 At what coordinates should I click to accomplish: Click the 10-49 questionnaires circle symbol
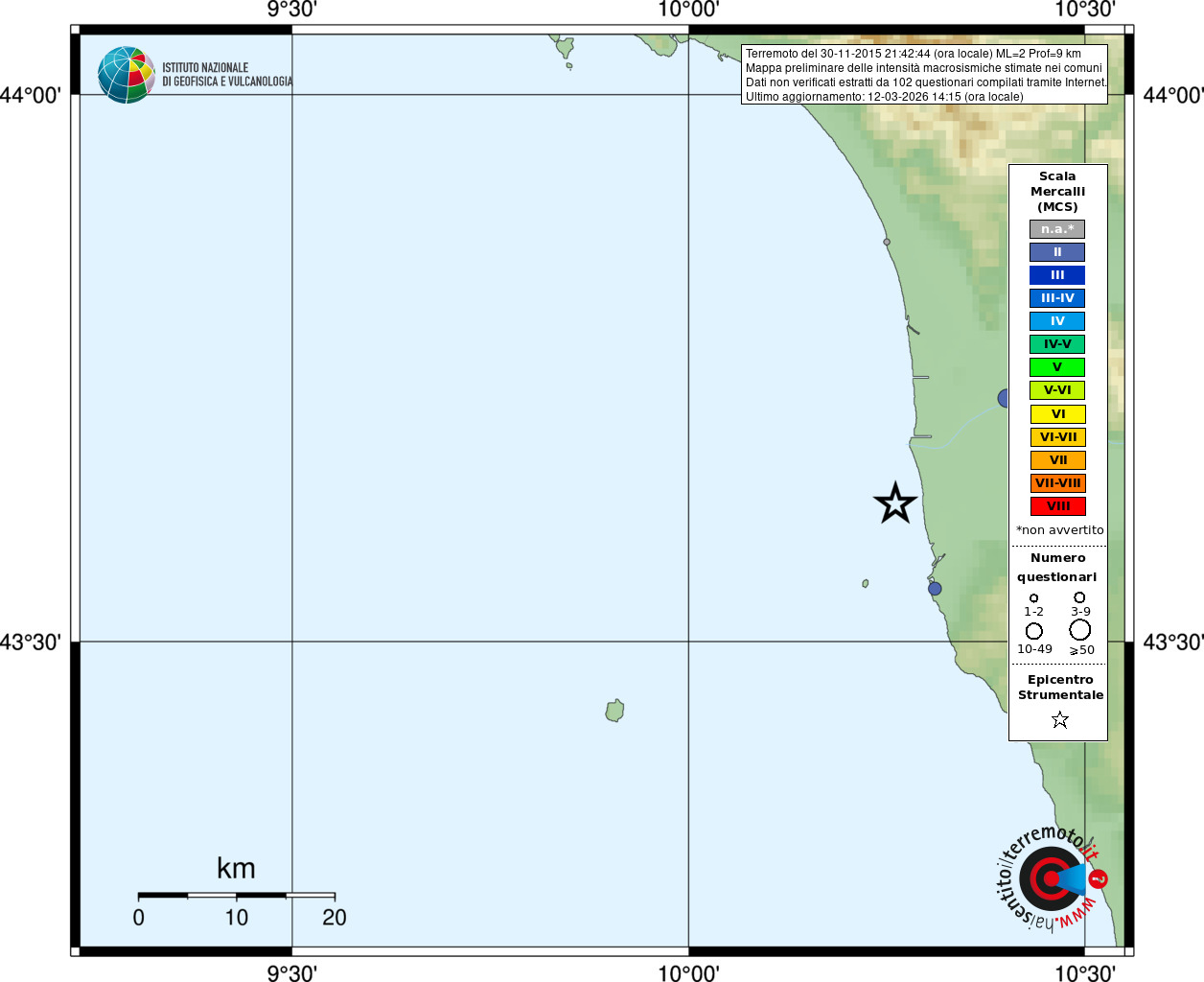pos(1033,631)
